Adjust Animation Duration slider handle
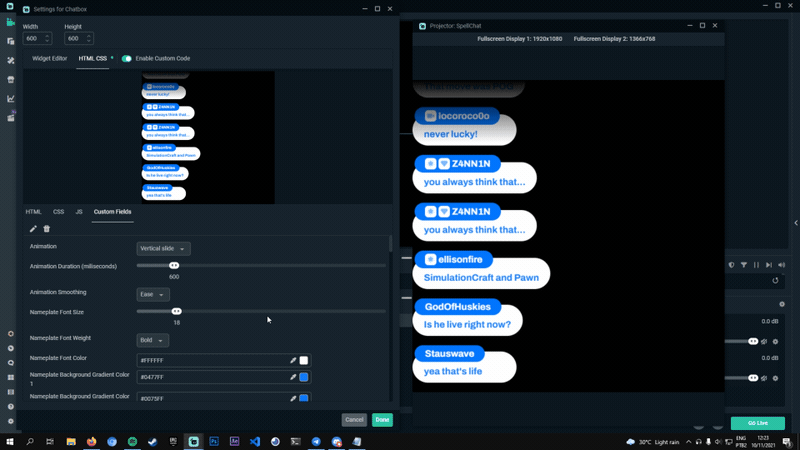The height and width of the screenshot is (450, 800). [x=174, y=265]
